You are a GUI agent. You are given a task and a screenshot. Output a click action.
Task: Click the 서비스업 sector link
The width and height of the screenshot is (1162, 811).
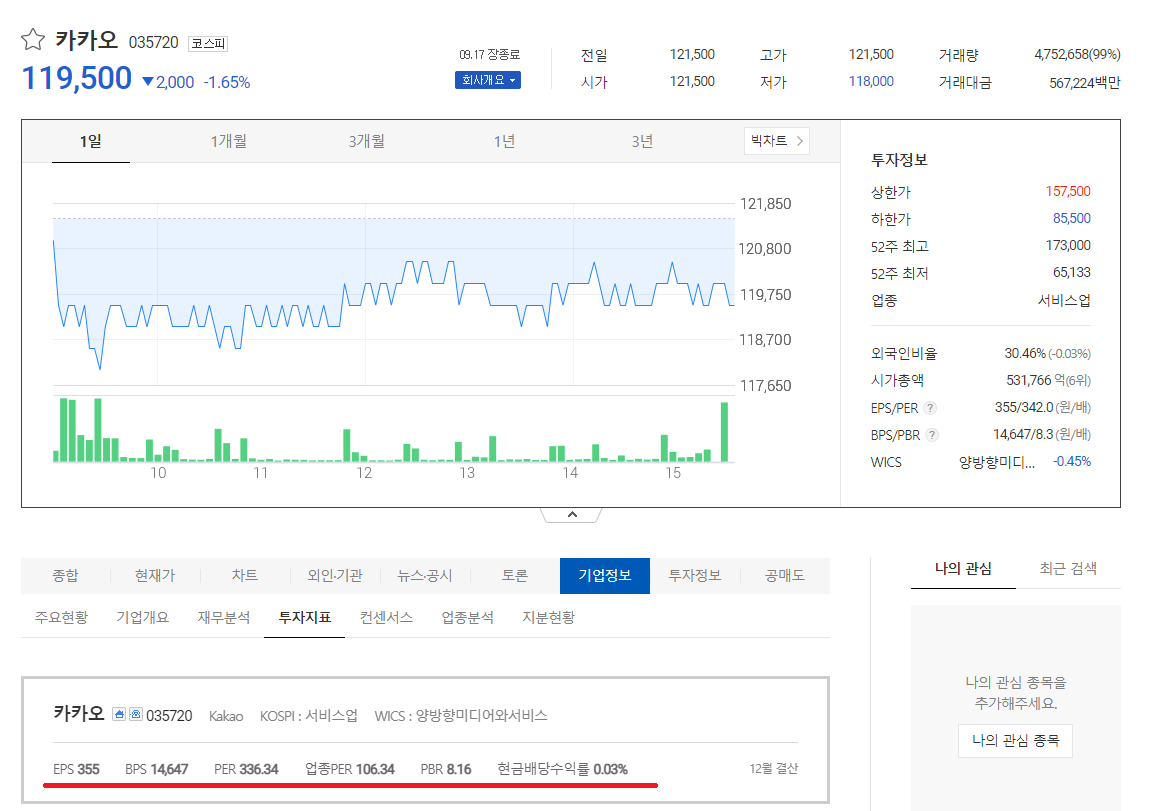point(1064,300)
